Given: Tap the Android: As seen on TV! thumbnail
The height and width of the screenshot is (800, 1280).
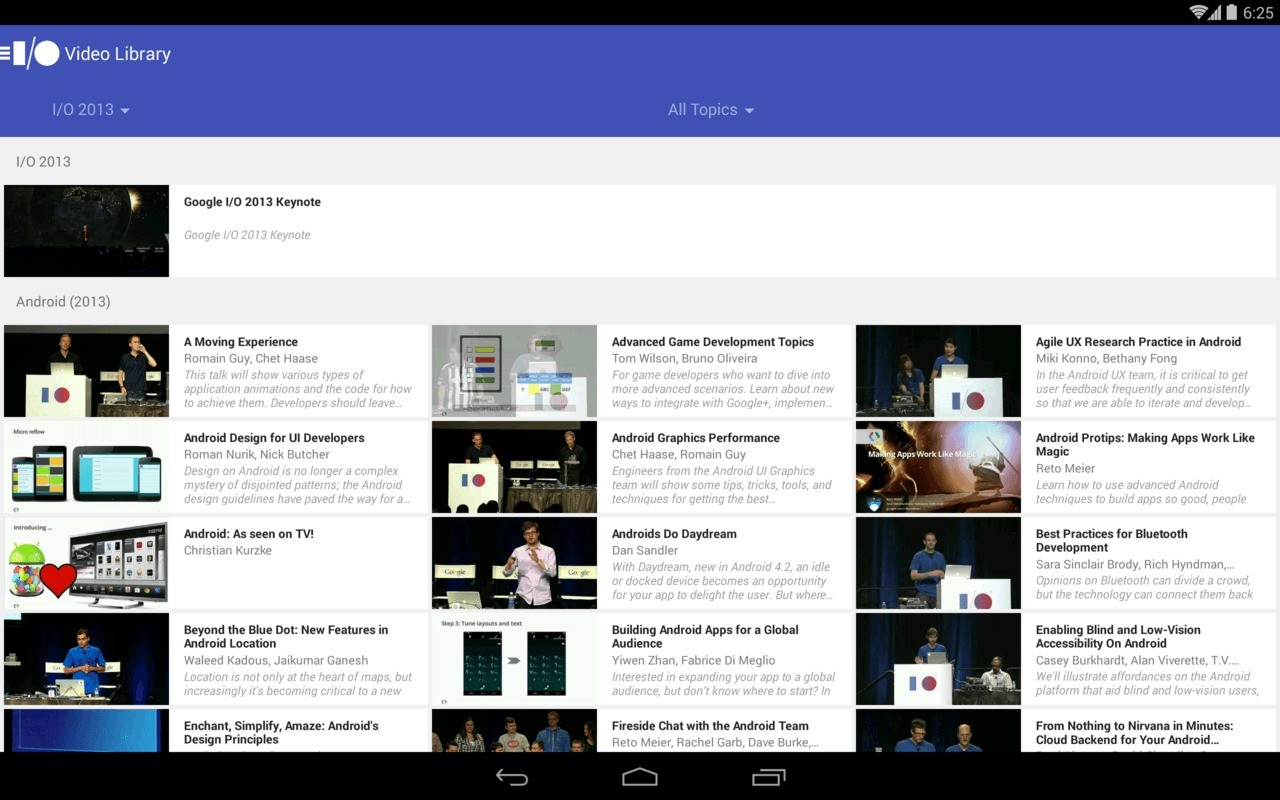Looking at the screenshot, I should point(86,563).
